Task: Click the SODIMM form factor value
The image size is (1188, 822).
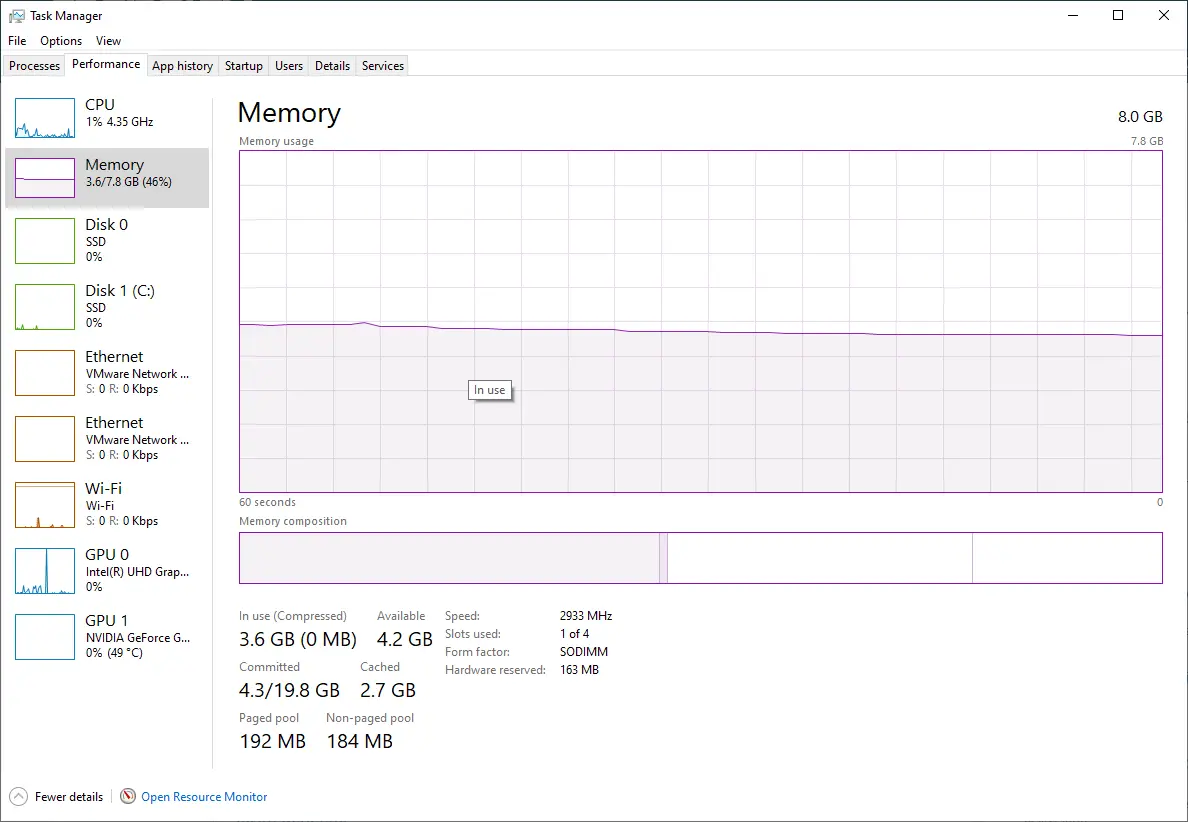Action: 584,652
